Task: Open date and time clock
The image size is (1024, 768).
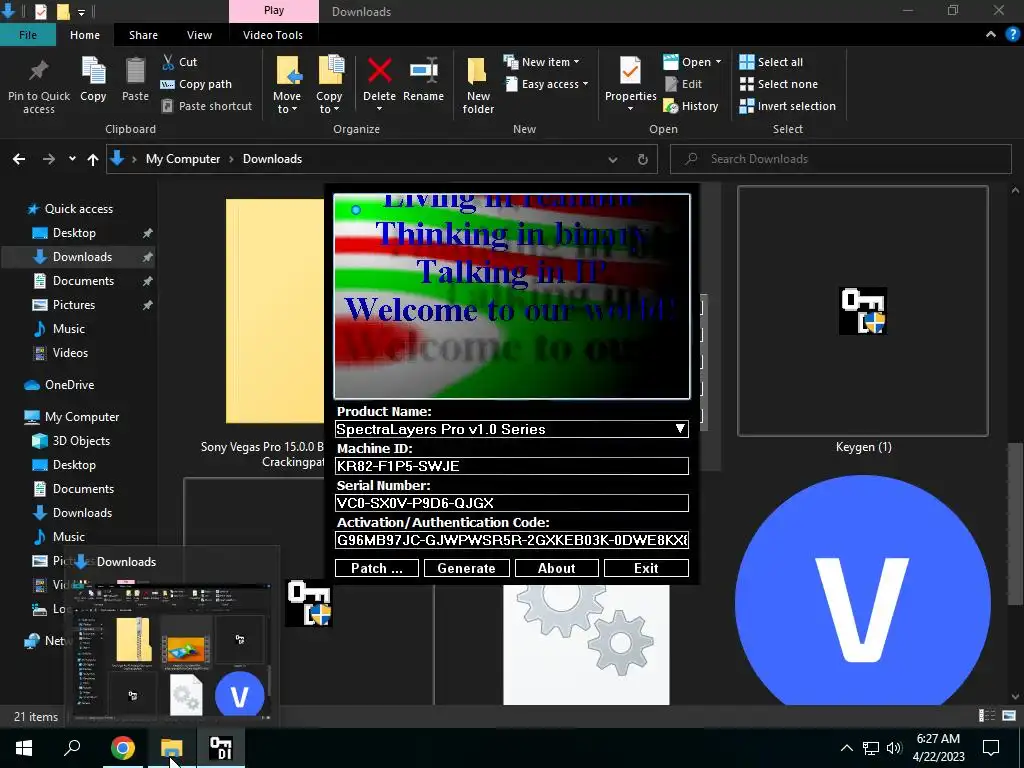Action: tap(938, 748)
